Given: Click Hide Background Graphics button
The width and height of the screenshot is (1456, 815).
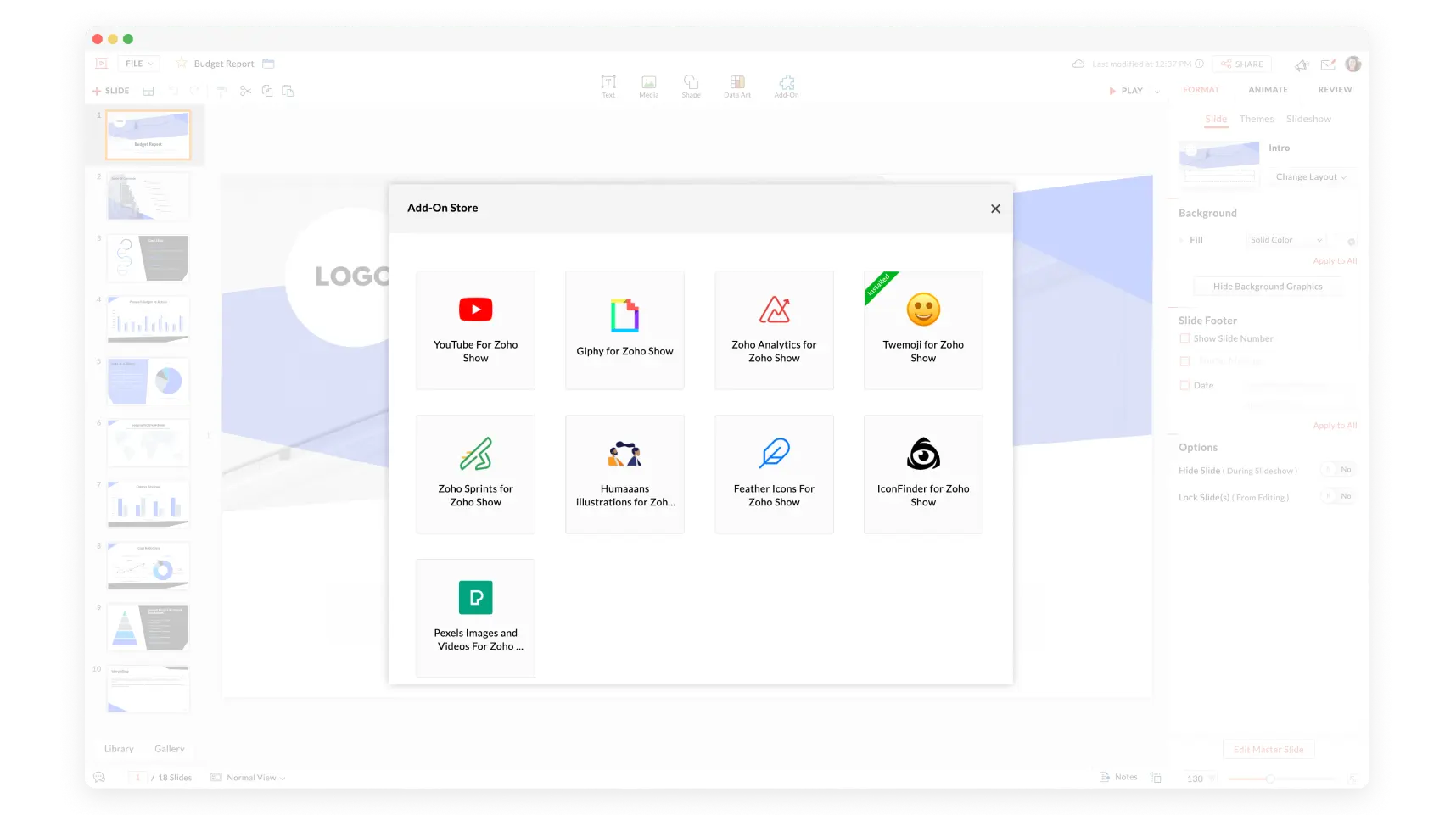Looking at the screenshot, I should tap(1268, 287).
